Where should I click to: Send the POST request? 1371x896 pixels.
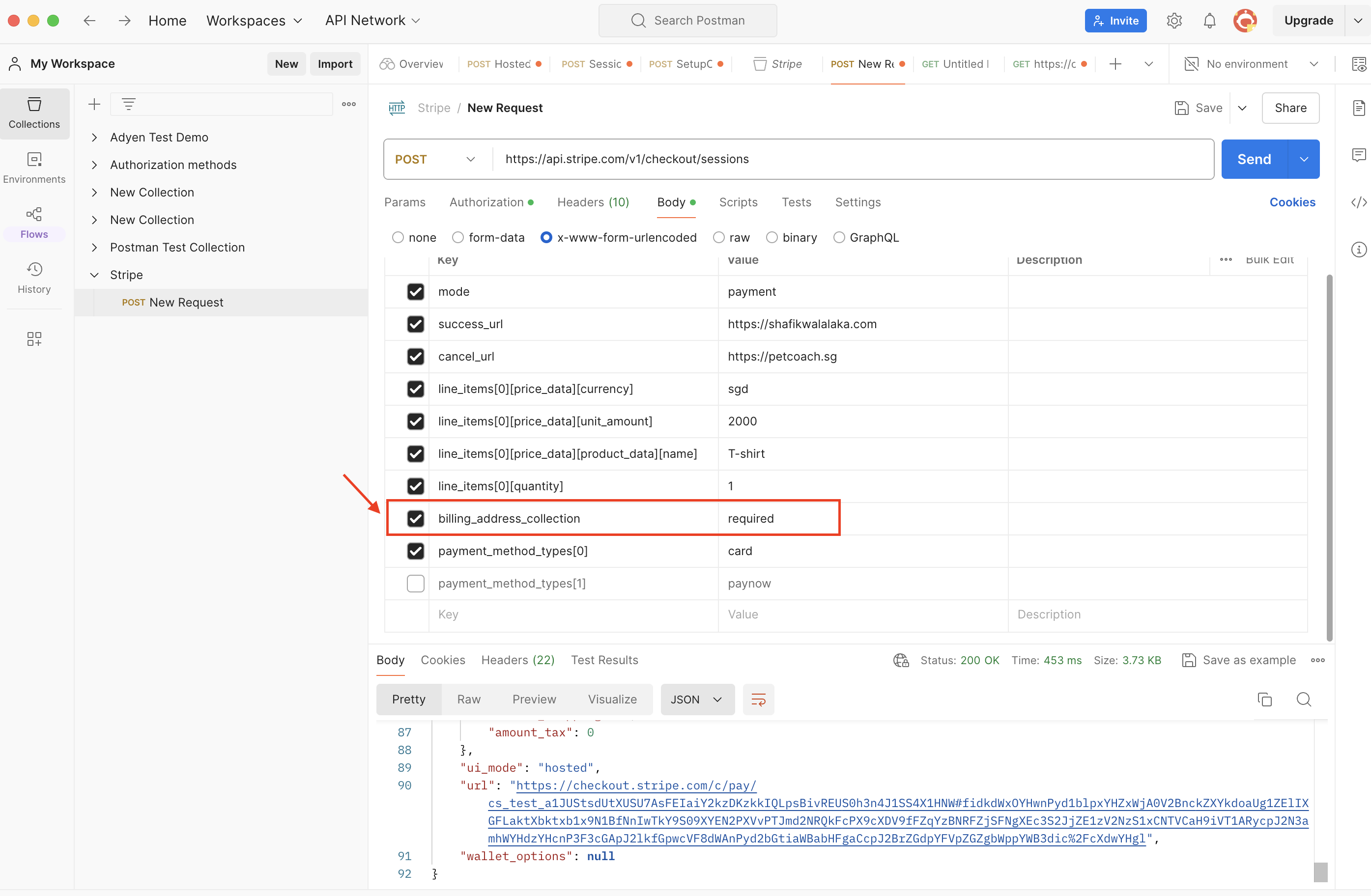(x=1254, y=159)
